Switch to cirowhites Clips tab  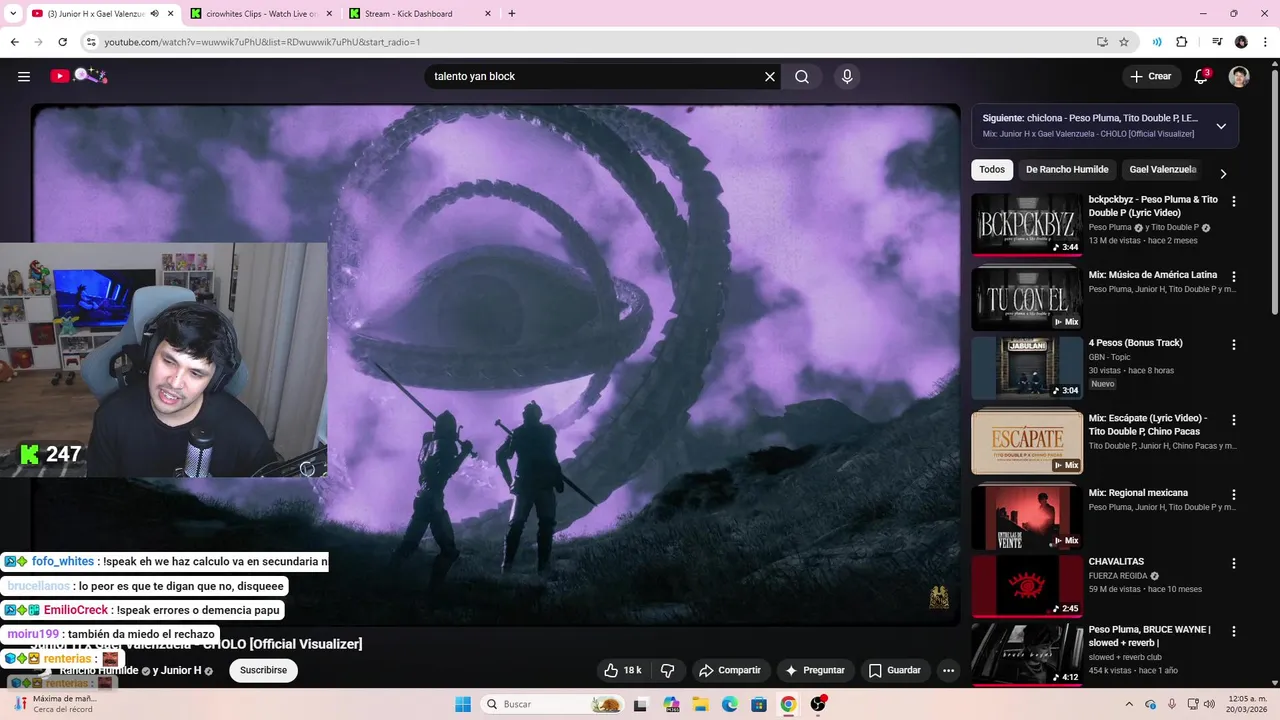262,14
